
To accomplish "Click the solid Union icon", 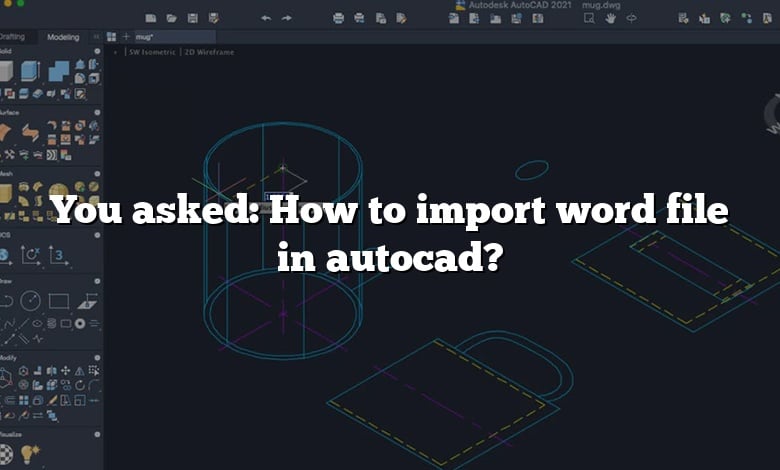I will [59, 71].
